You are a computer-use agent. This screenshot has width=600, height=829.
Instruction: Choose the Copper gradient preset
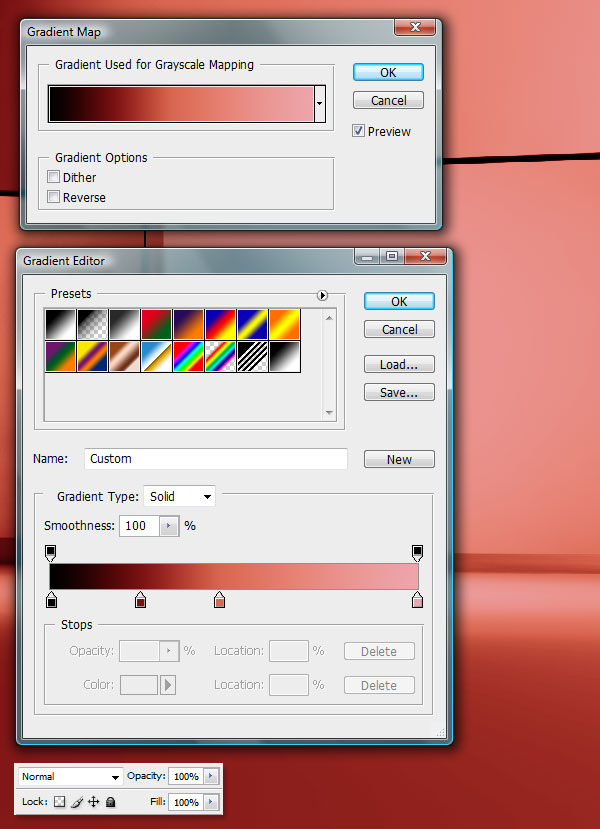(x=124, y=357)
